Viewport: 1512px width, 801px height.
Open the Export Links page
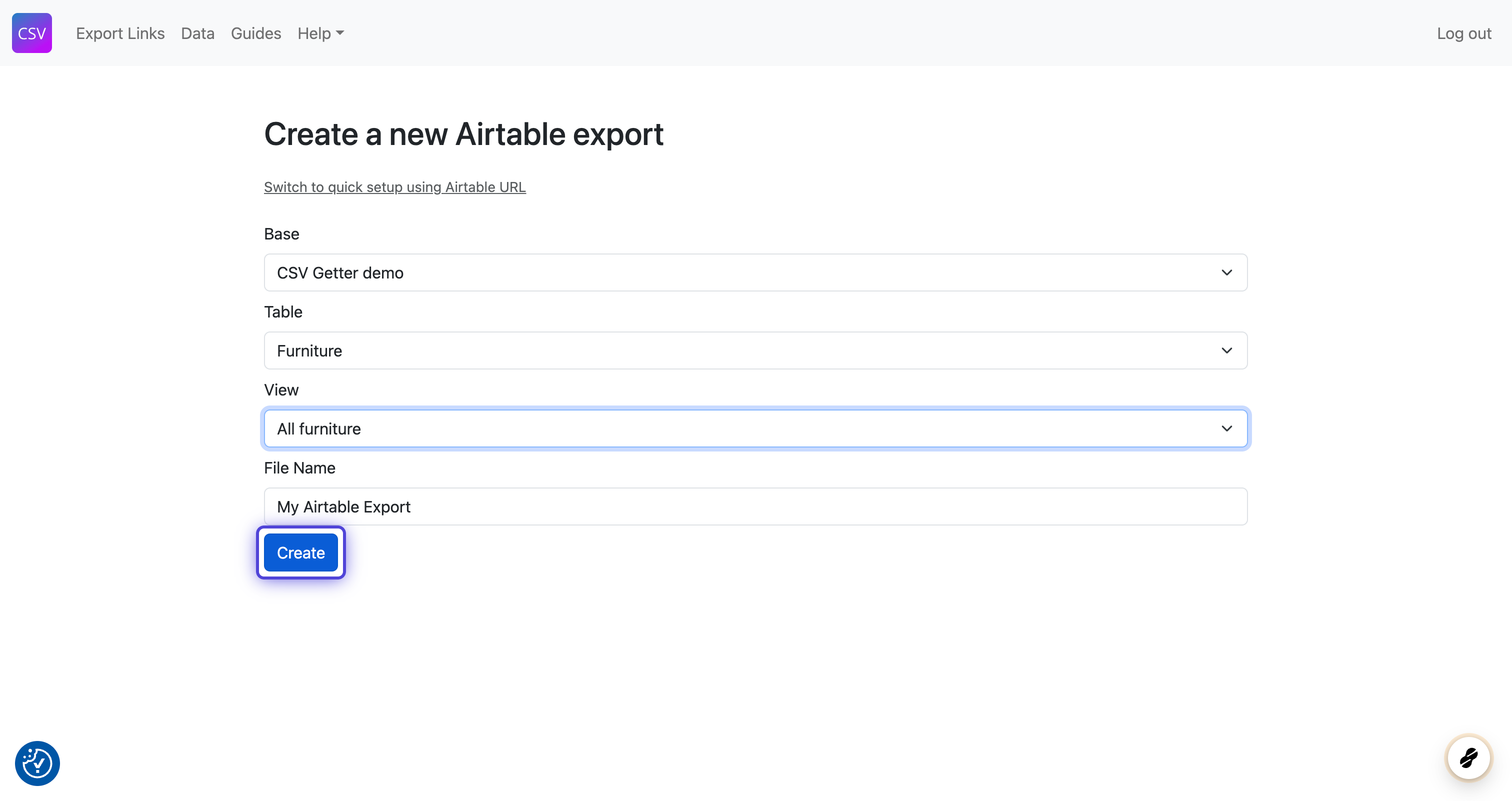tap(119, 33)
